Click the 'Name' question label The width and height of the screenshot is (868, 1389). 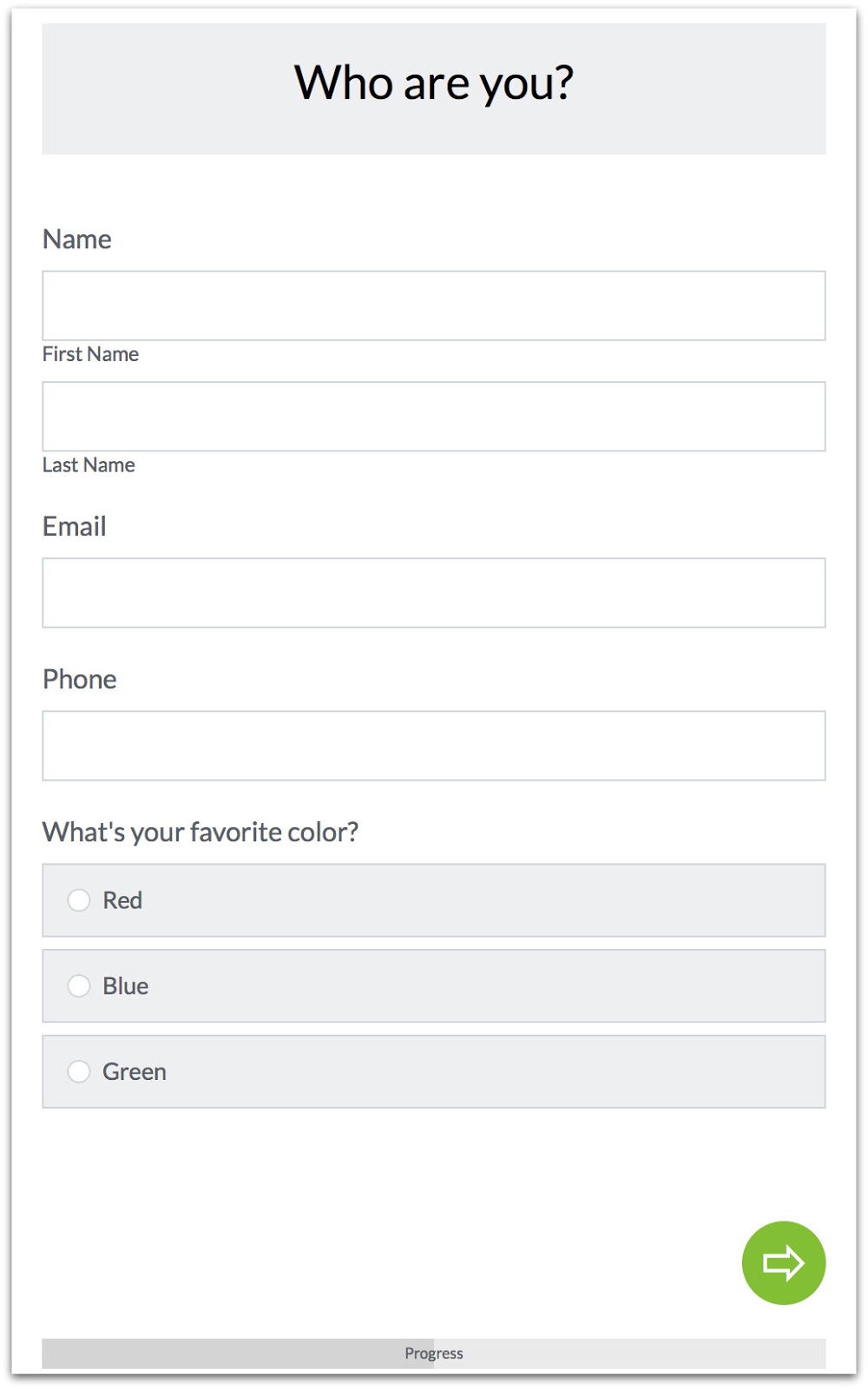click(76, 240)
